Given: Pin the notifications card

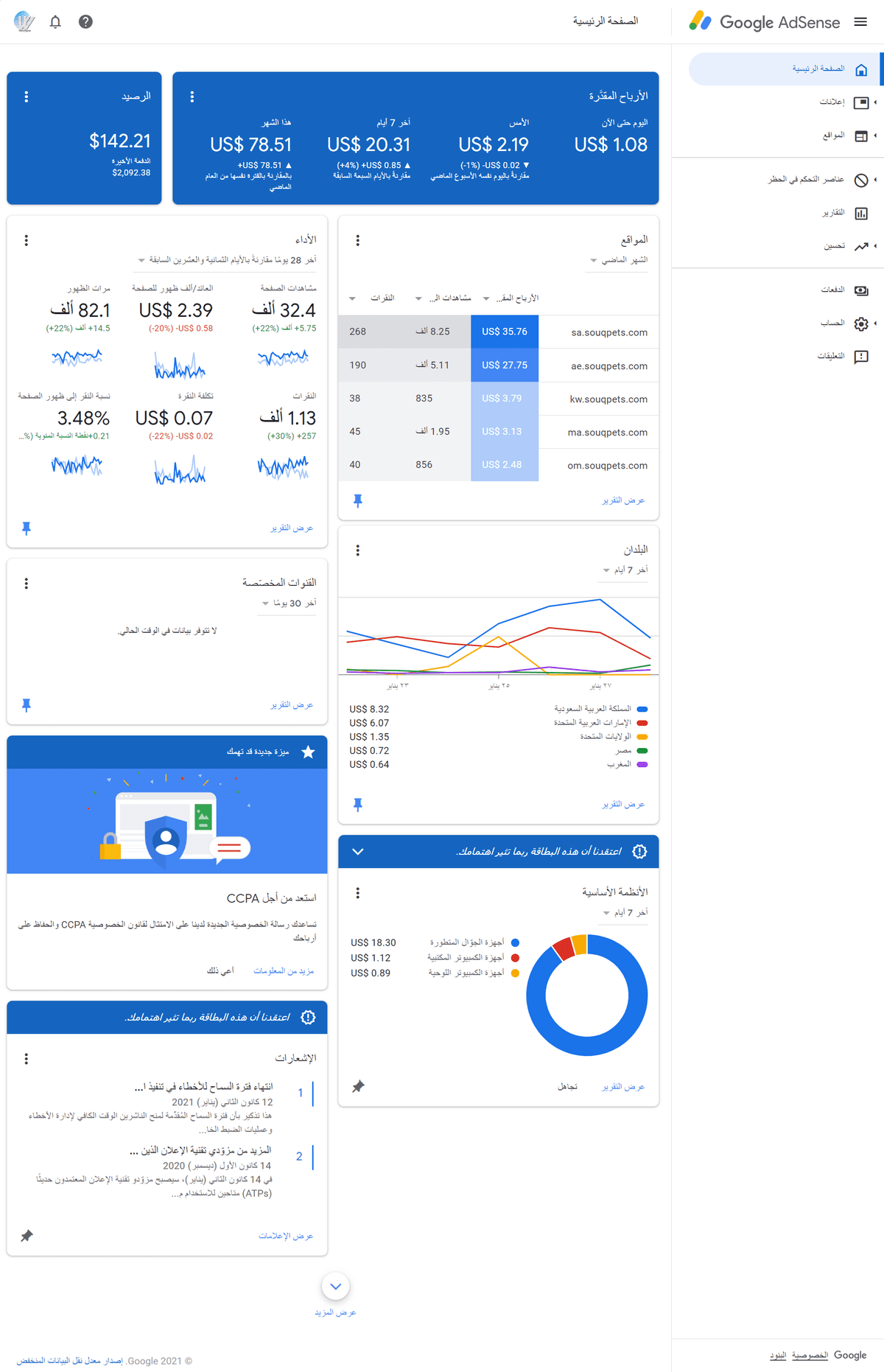Looking at the screenshot, I should click(x=27, y=1236).
